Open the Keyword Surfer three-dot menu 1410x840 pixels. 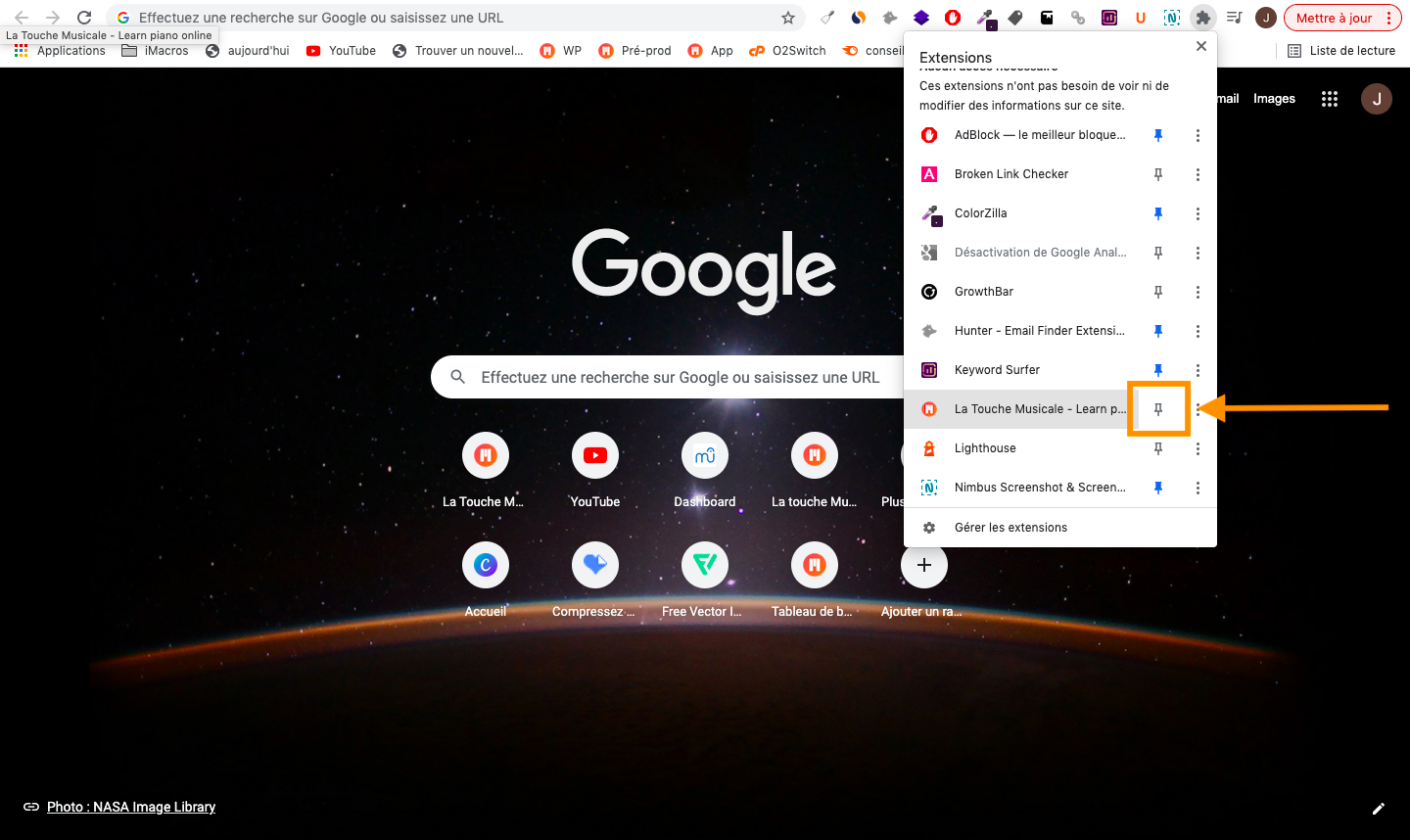pos(1198,370)
